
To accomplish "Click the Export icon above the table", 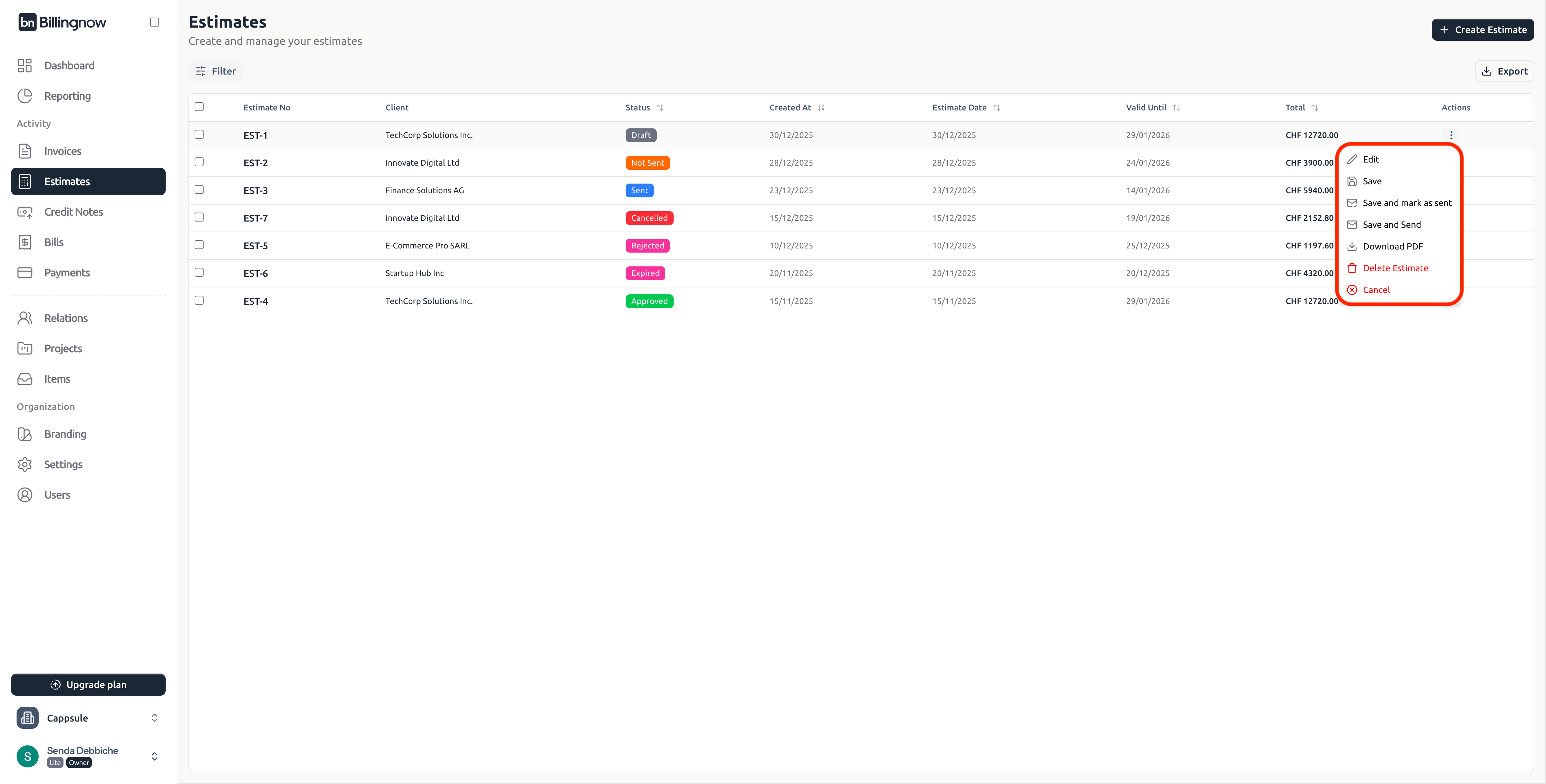I will 1487,71.
